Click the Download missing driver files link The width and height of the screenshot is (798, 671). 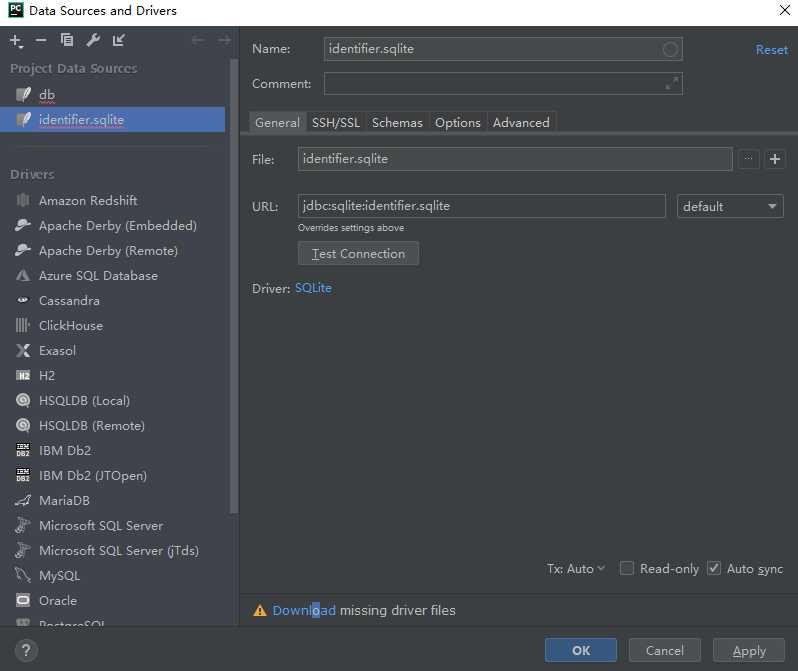click(304, 610)
